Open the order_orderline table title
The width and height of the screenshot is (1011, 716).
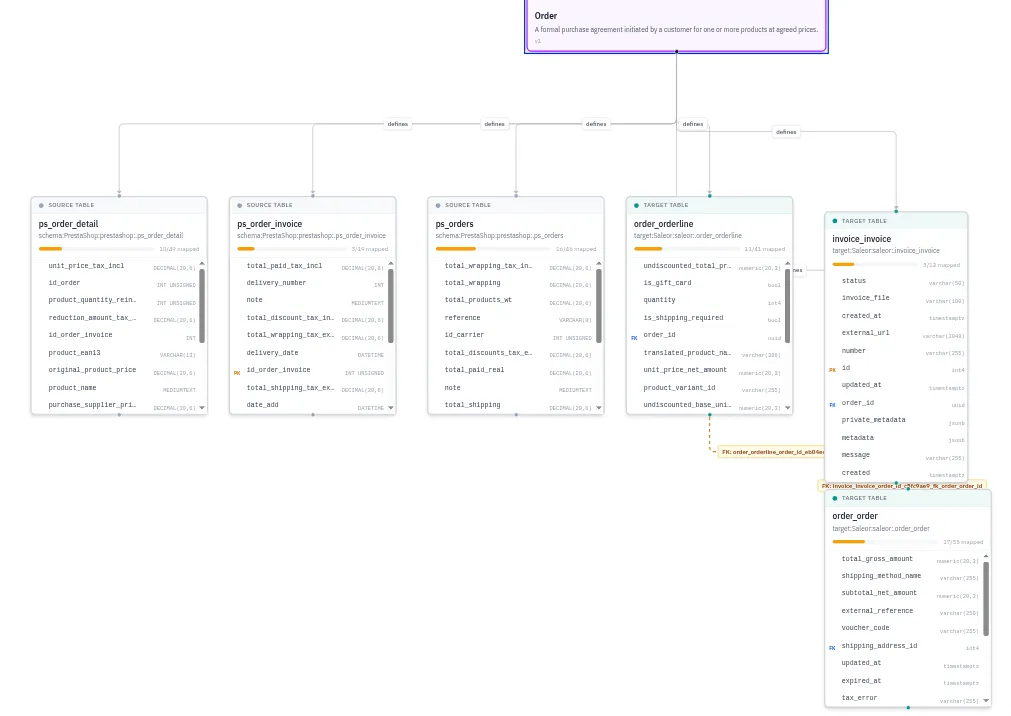663,224
